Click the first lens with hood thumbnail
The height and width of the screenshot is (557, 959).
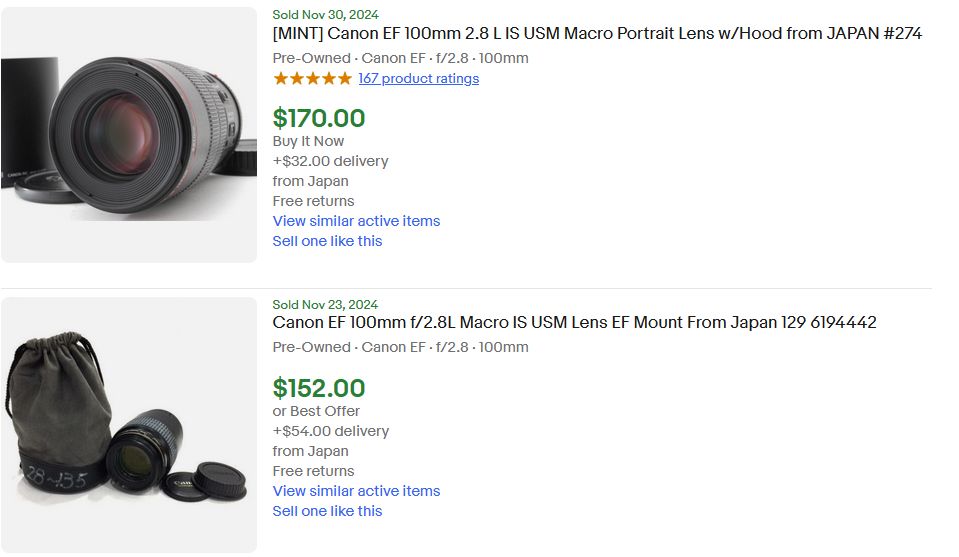[x=129, y=135]
